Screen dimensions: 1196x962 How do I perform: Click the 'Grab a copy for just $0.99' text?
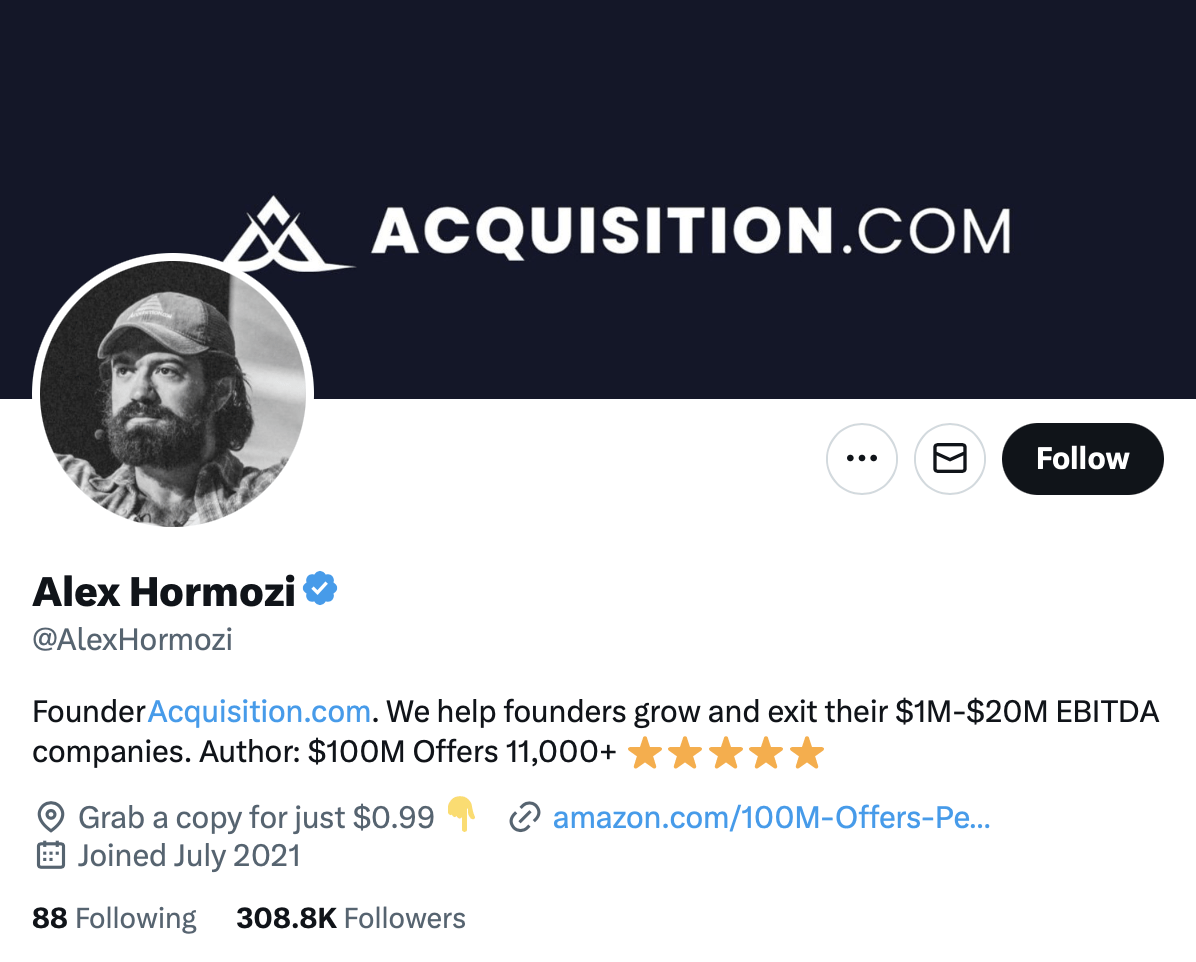click(x=256, y=818)
